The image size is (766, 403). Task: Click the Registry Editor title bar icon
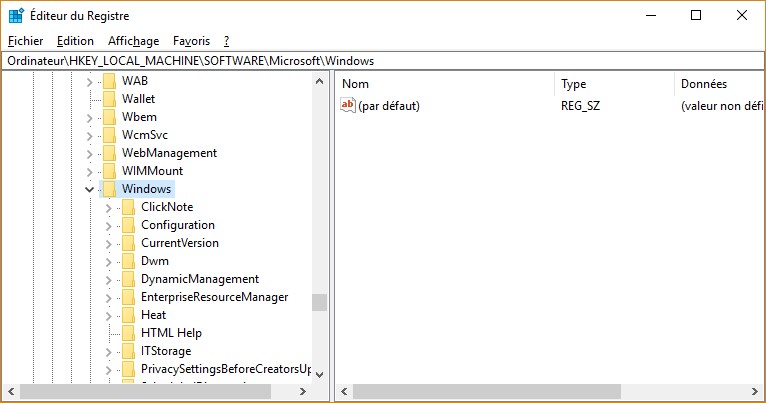pos(16,16)
